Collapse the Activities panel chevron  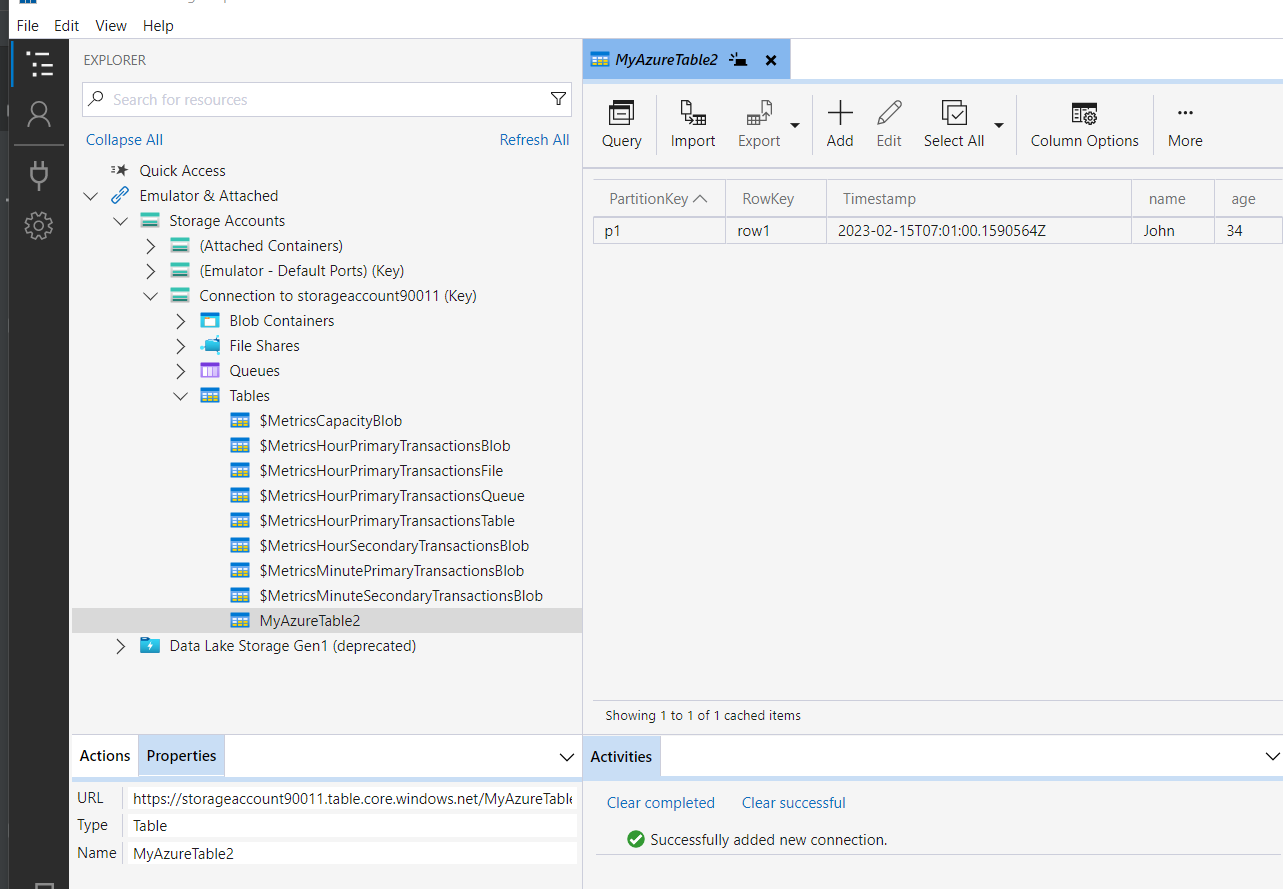(1272, 757)
